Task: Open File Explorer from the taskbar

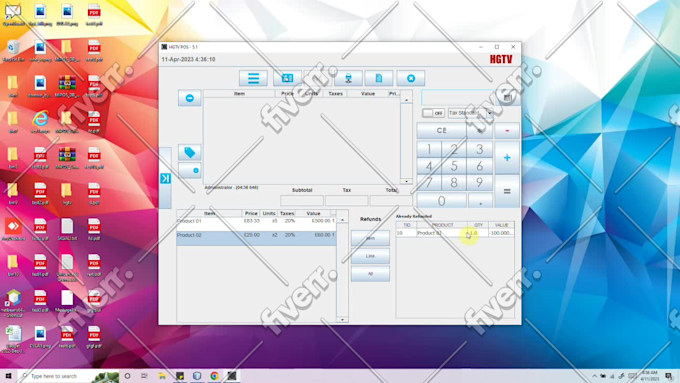Action: (x=162, y=376)
